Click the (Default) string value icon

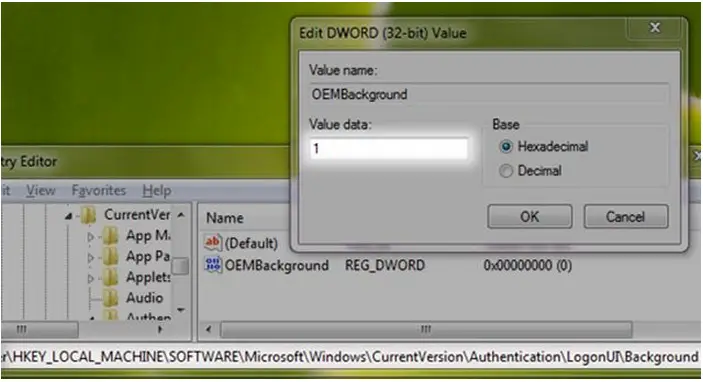(x=213, y=243)
